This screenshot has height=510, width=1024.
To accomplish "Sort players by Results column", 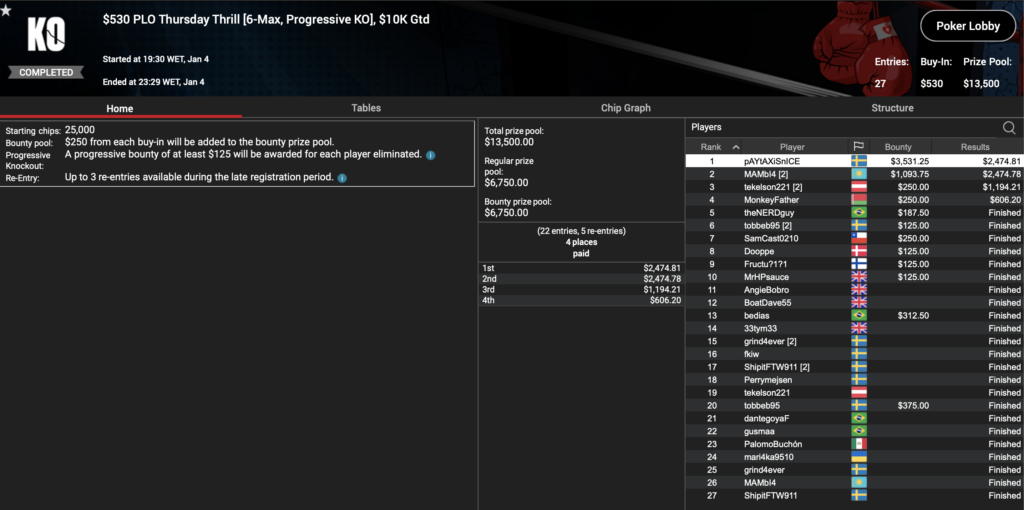I will pos(975,147).
